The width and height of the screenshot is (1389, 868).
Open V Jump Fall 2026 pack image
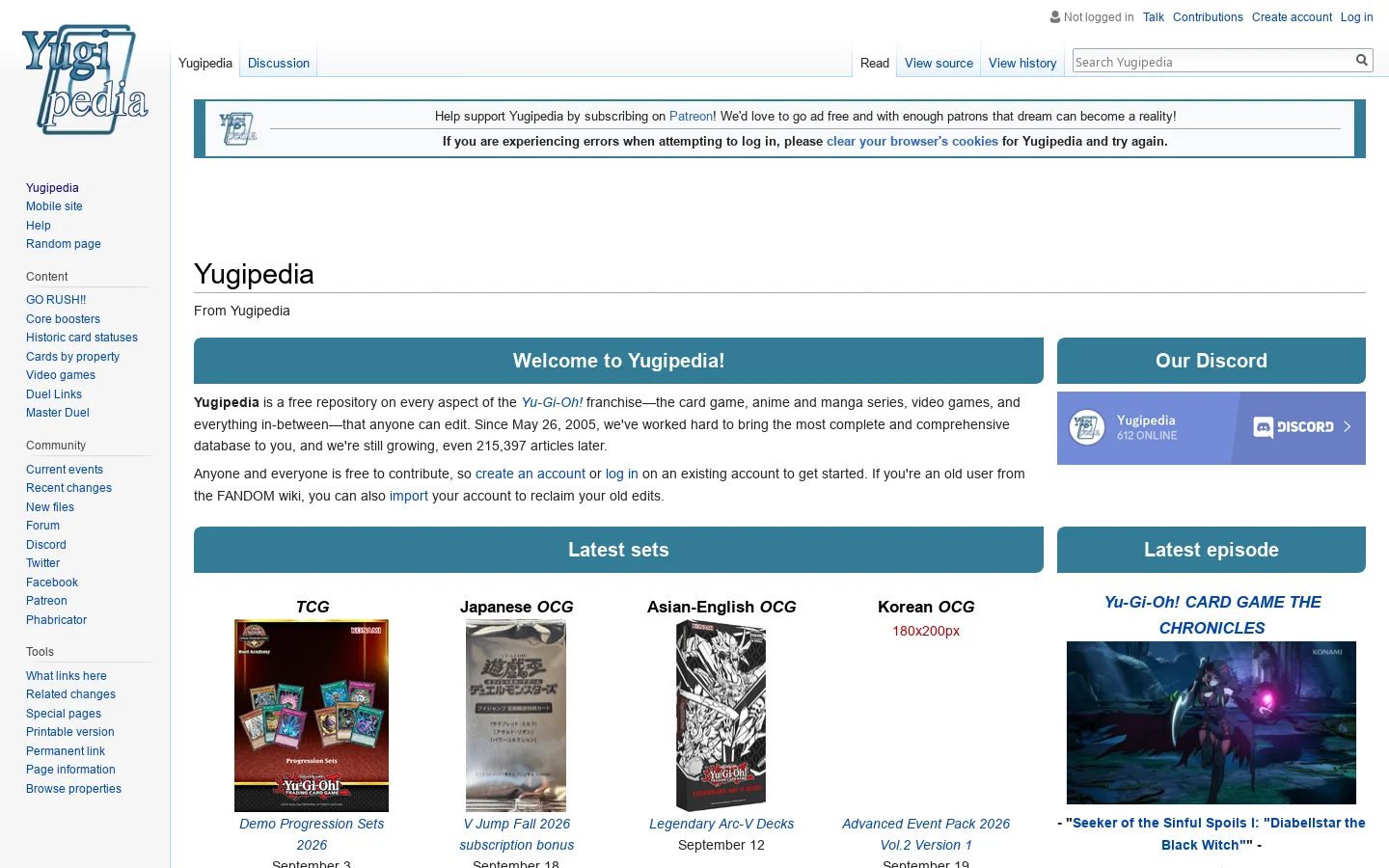tap(516, 716)
